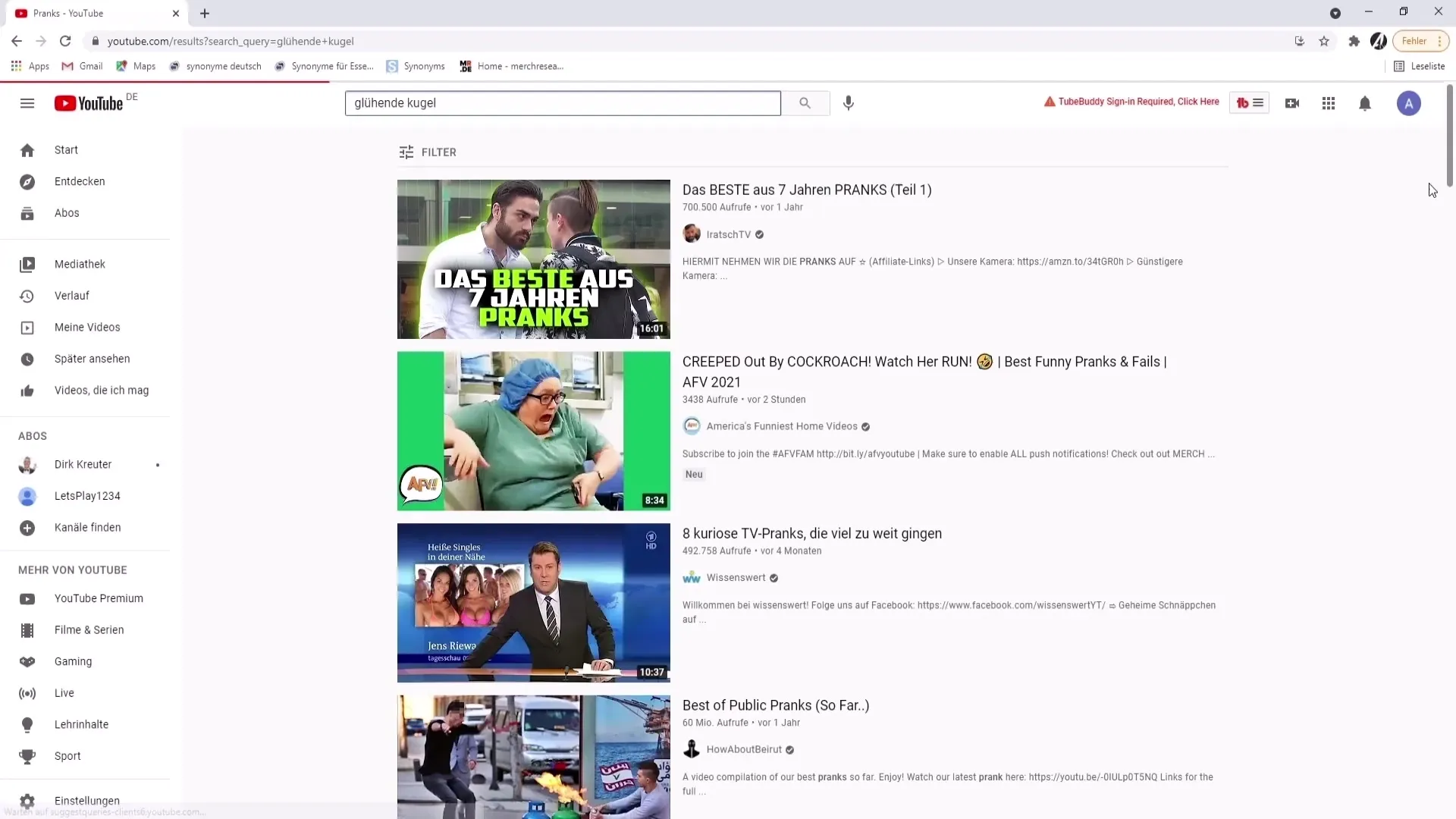Expand the search FILTER options
Screen dimensions: 1456x819
(428, 152)
